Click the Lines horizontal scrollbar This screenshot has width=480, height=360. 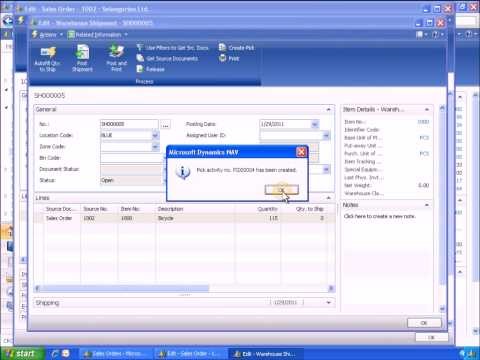[x=184, y=288]
